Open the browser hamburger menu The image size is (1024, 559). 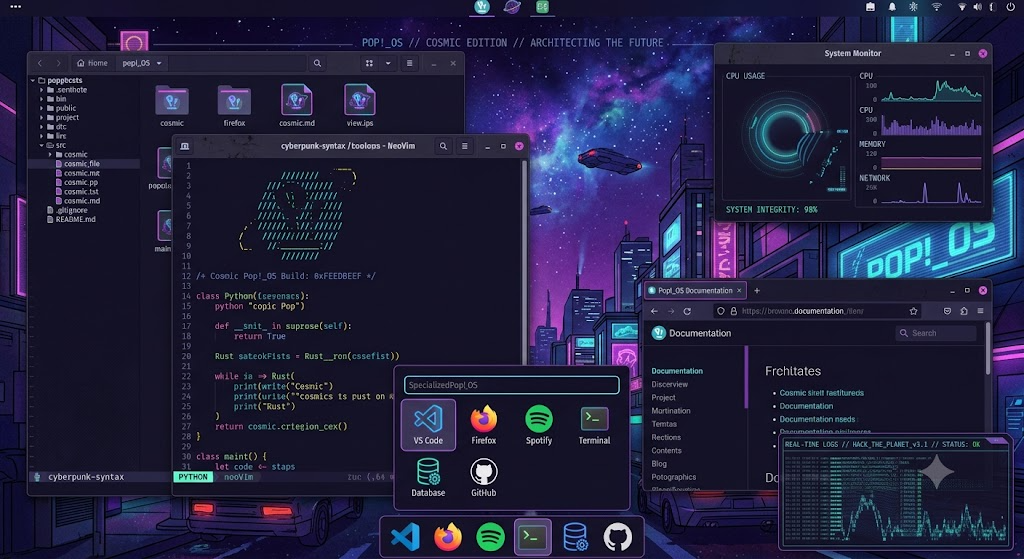[x=980, y=311]
